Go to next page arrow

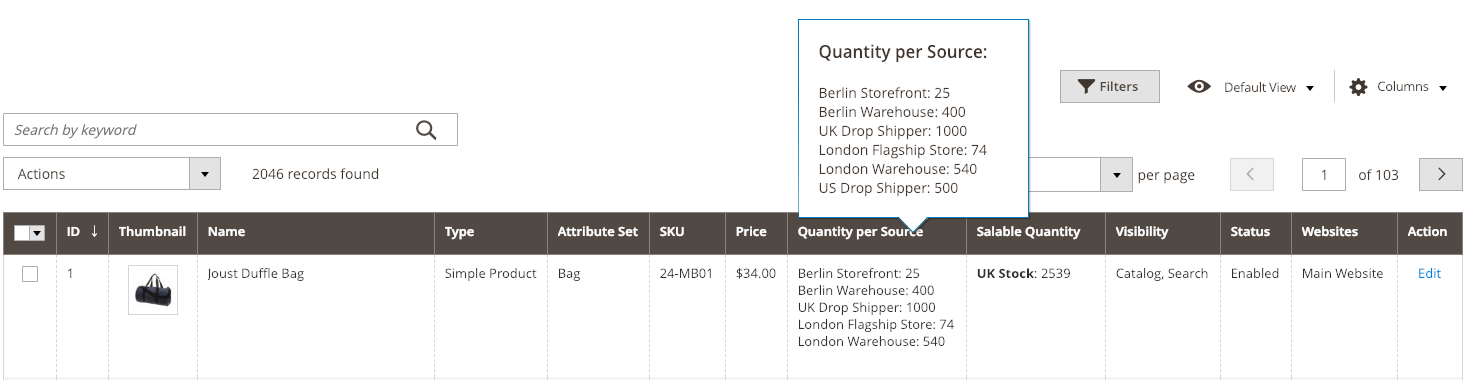[x=1441, y=174]
